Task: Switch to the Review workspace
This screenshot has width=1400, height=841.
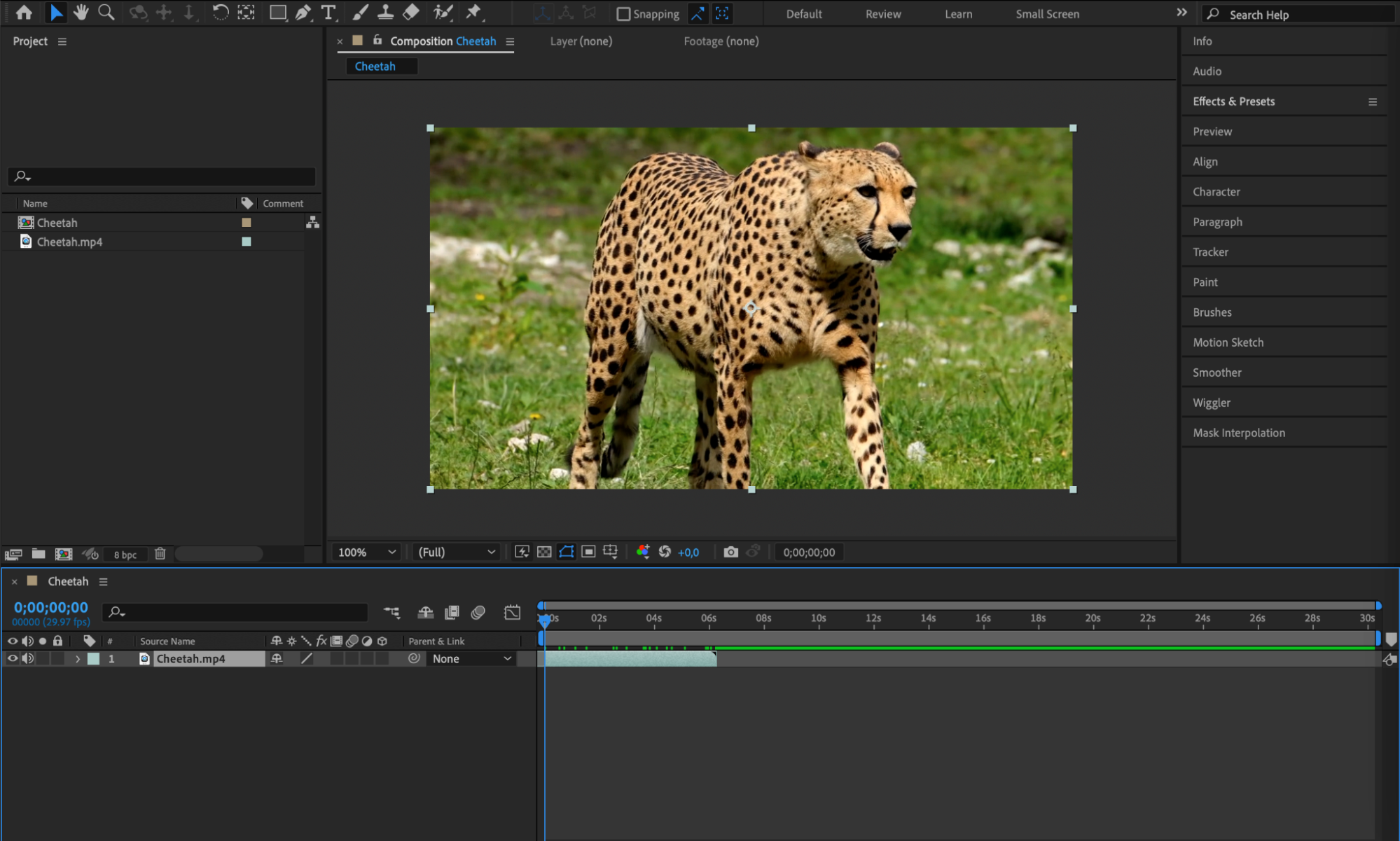Action: click(x=882, y=14)
